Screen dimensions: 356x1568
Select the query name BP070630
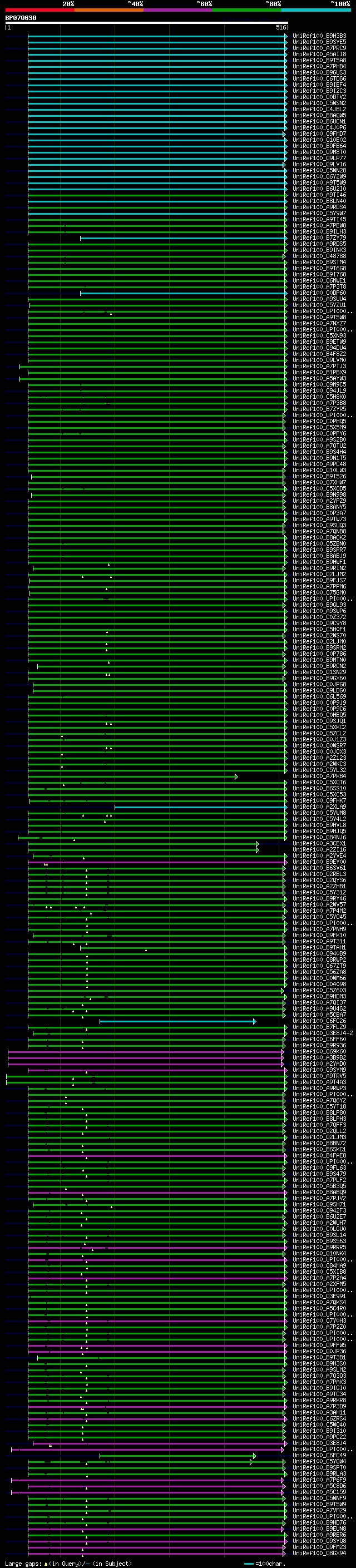pos(21,18)
